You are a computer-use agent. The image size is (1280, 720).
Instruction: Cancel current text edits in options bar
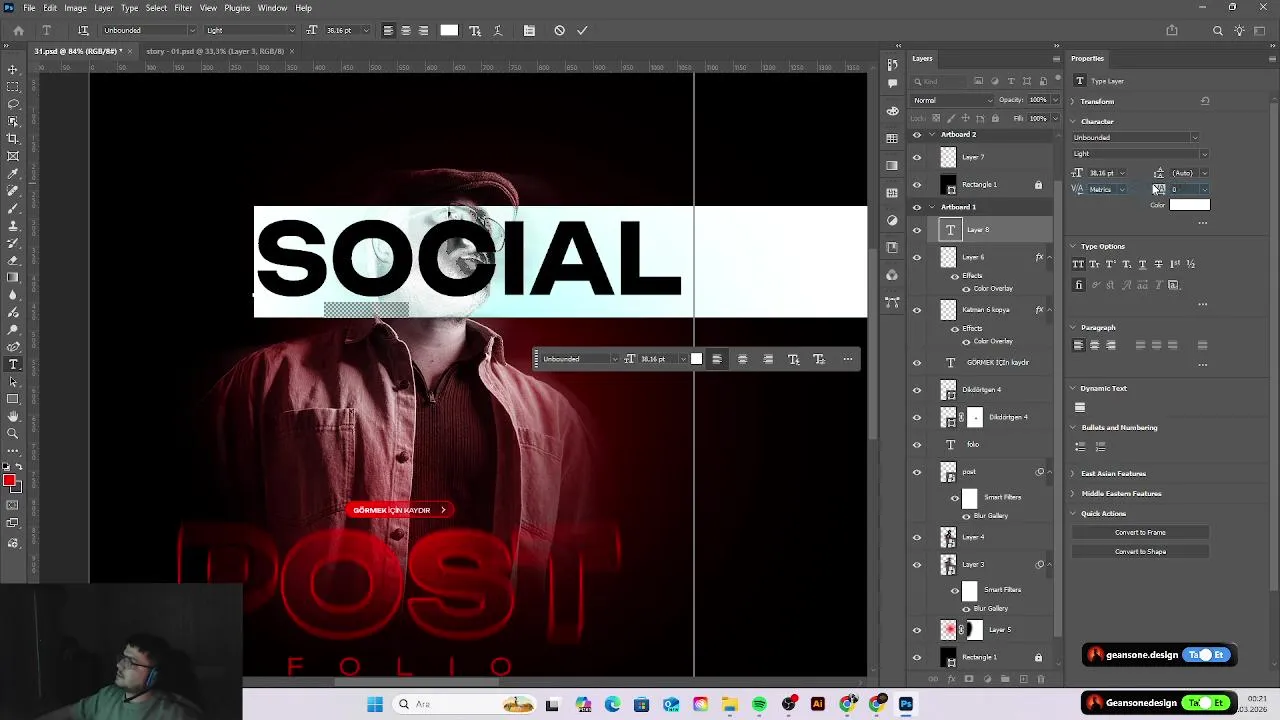559,30
